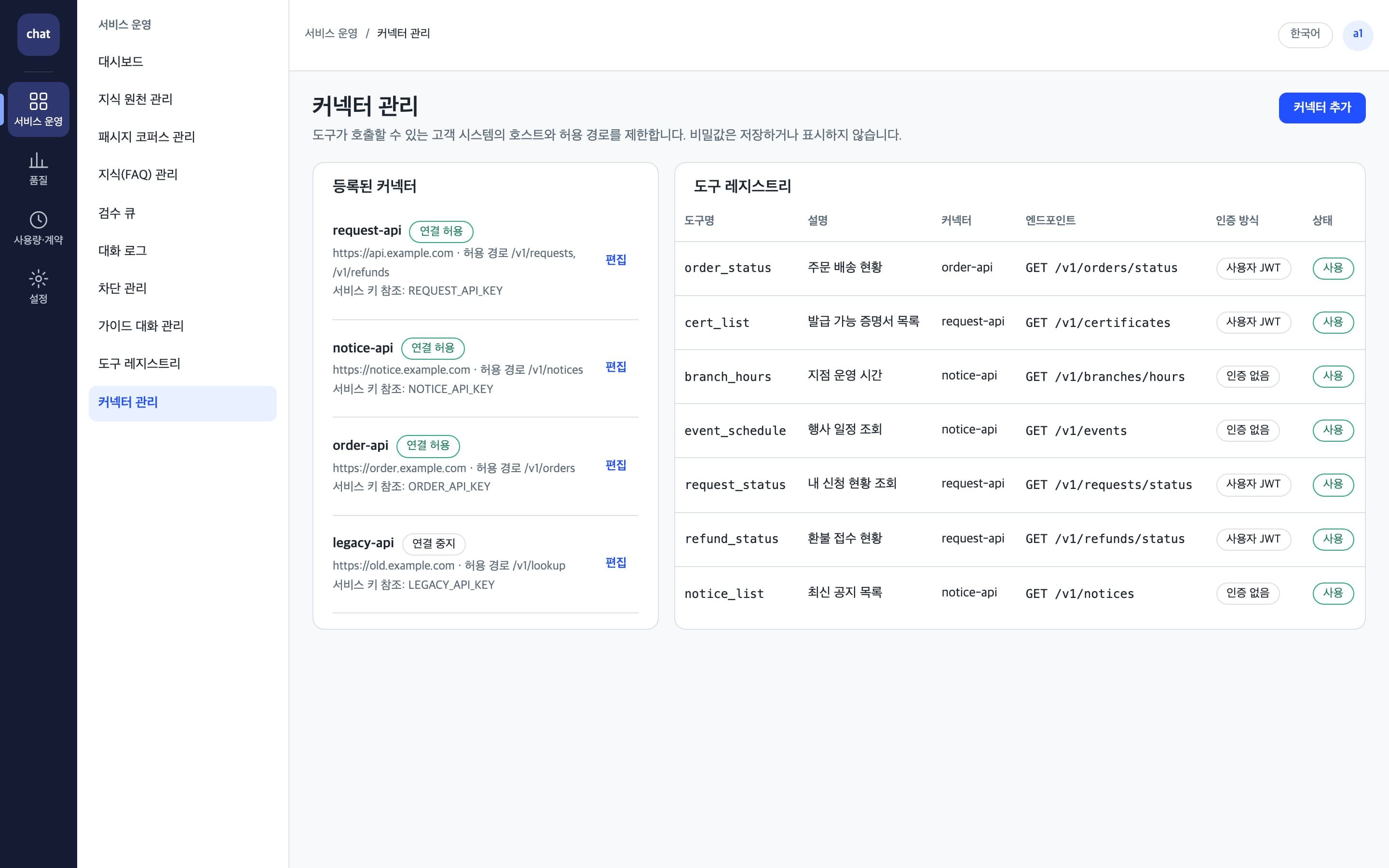Click 사용자 JWT badge in order_status row
This screenshot has width=1389, height=868.
(1253, 268)
